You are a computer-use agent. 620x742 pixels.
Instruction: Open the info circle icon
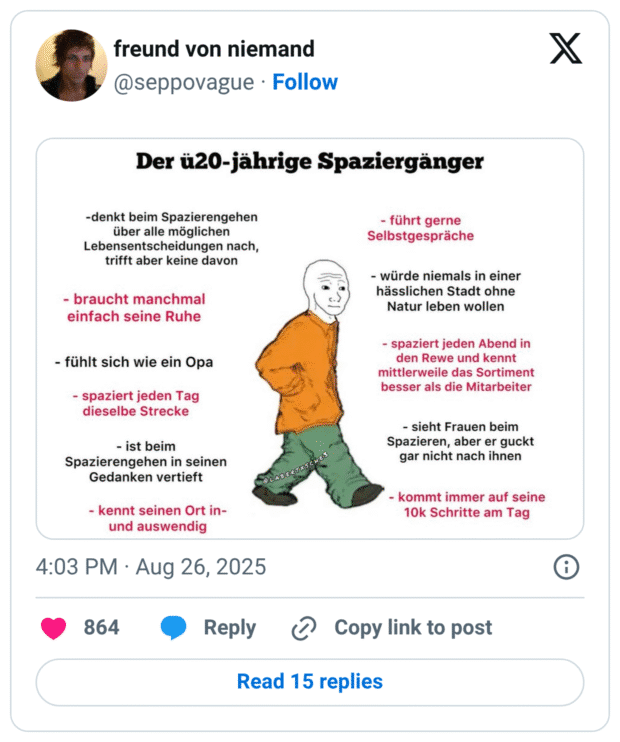coord(566,567)
